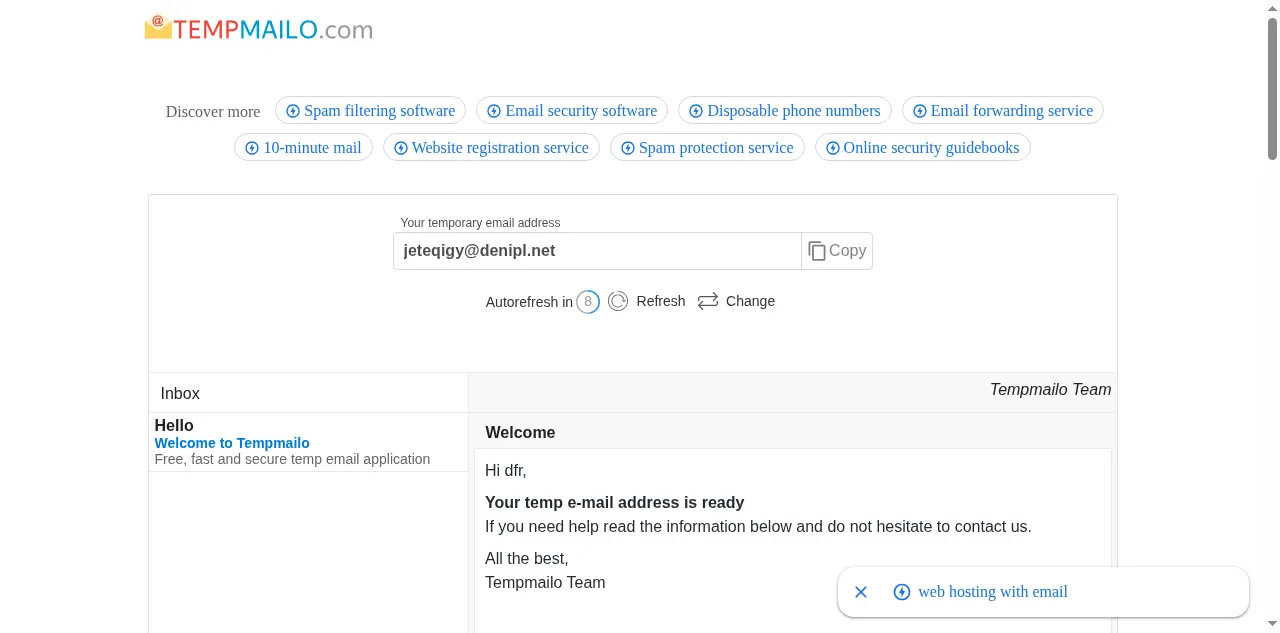Click the Tempmailo Team sender header
The width and height of the screenshot is (1280, 633).
(1050, 390)
